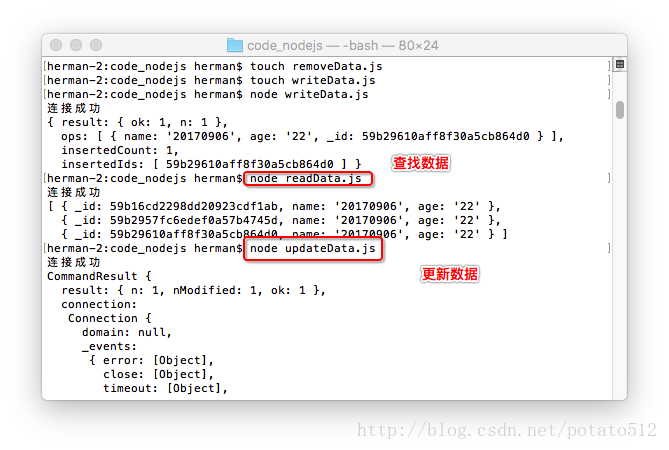Viewport: 669px width, 450px height.
Task: Click the 'timeout: [Object],' output line
Action: click(166, 389)
